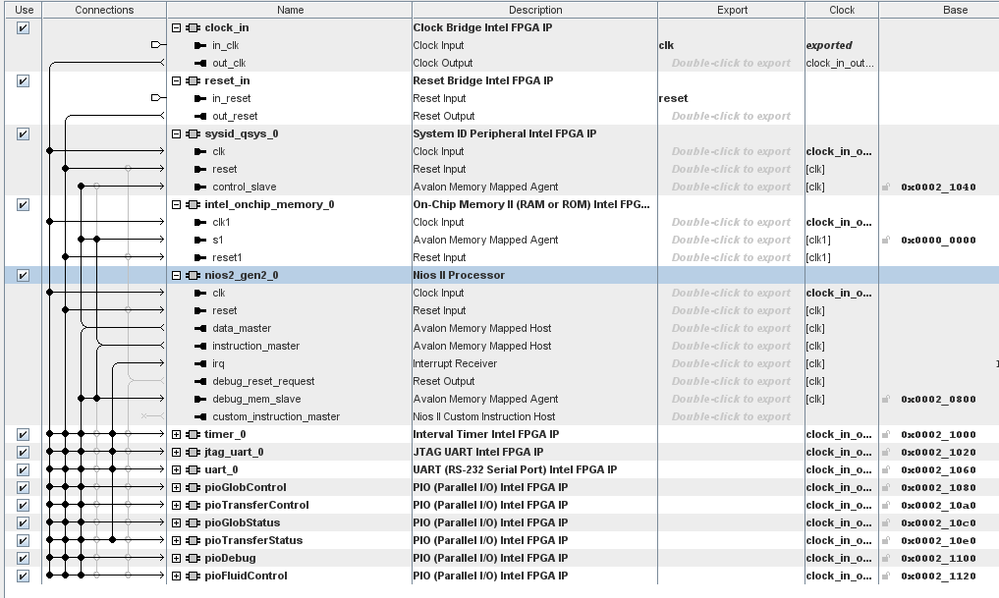Expand the pioGlobControl component

point(176,487)
